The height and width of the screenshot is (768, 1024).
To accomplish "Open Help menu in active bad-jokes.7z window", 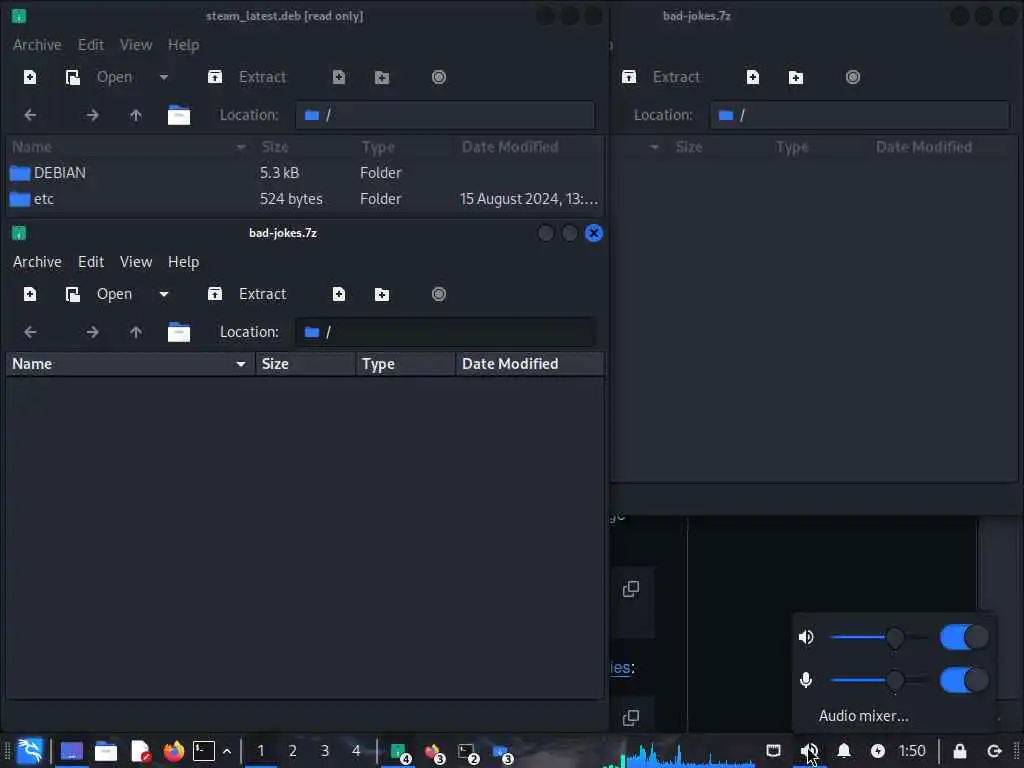I will (x=184, y=262).
